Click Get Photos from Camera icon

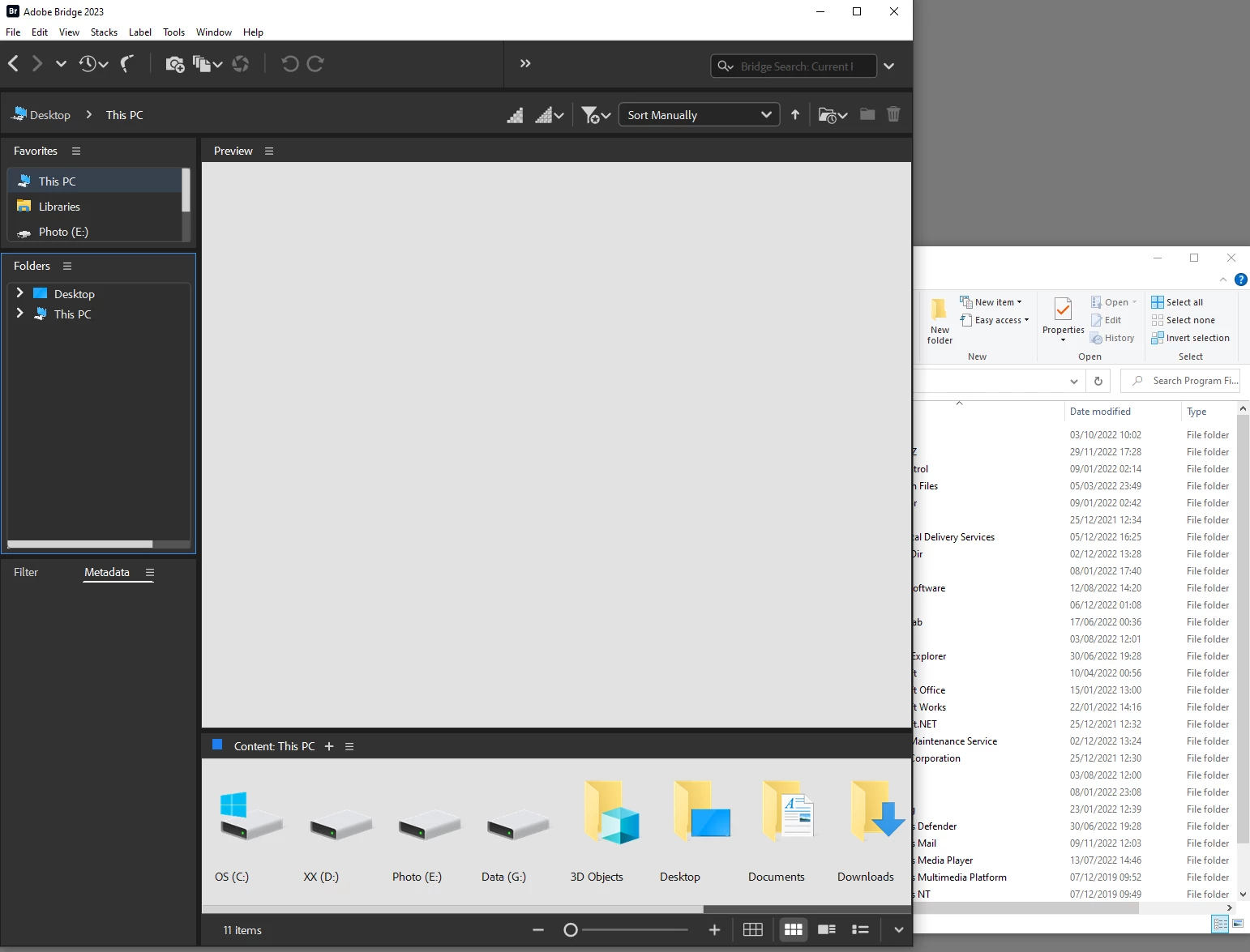174,63
